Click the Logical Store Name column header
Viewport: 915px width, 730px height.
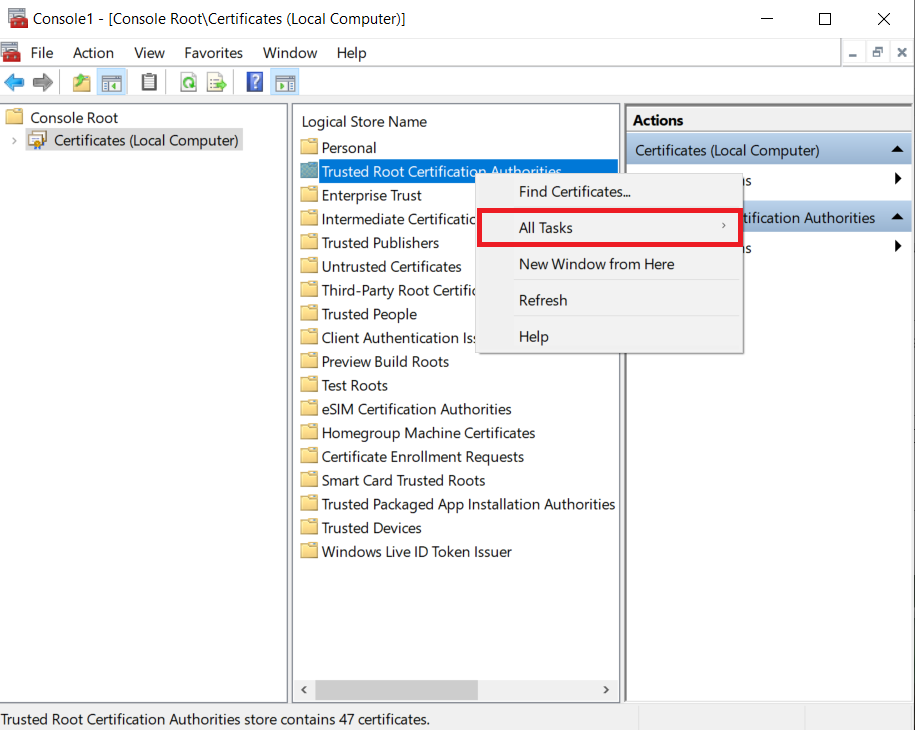click(x=364, y=121)
